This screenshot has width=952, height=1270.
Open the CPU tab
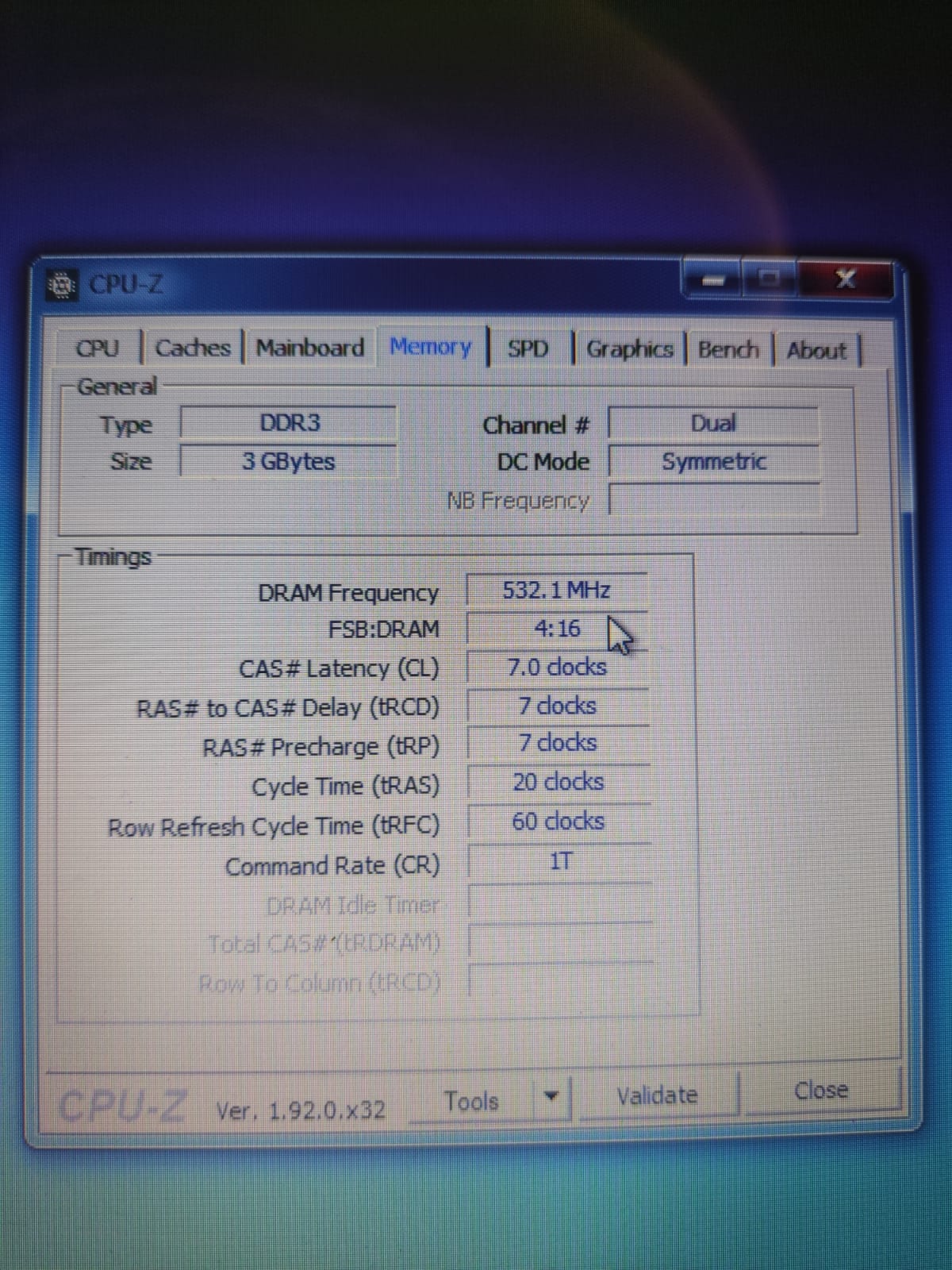(98, 348)
